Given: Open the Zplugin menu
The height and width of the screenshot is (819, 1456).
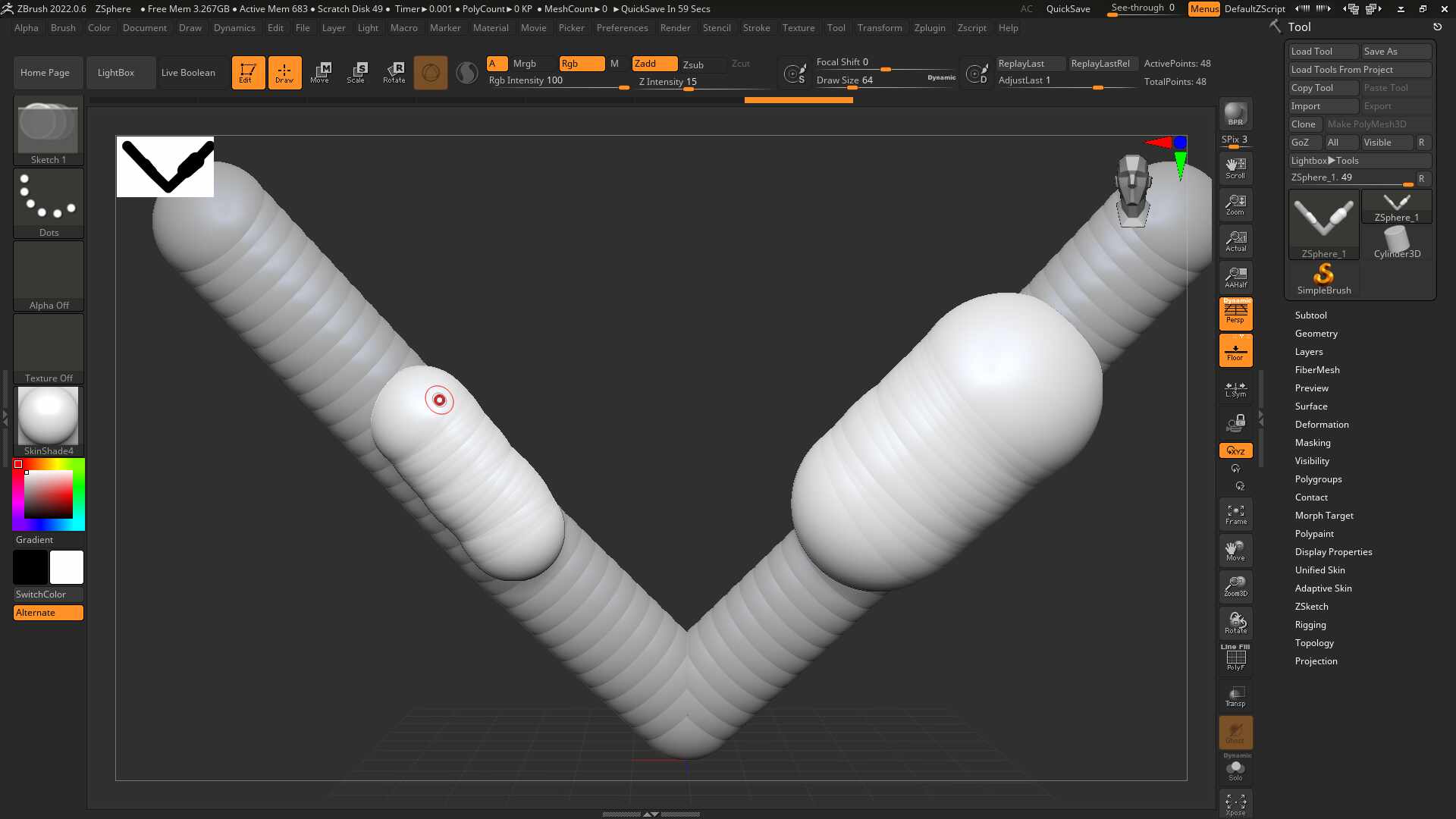Looking at the screenshot, I should pos(929,28).
